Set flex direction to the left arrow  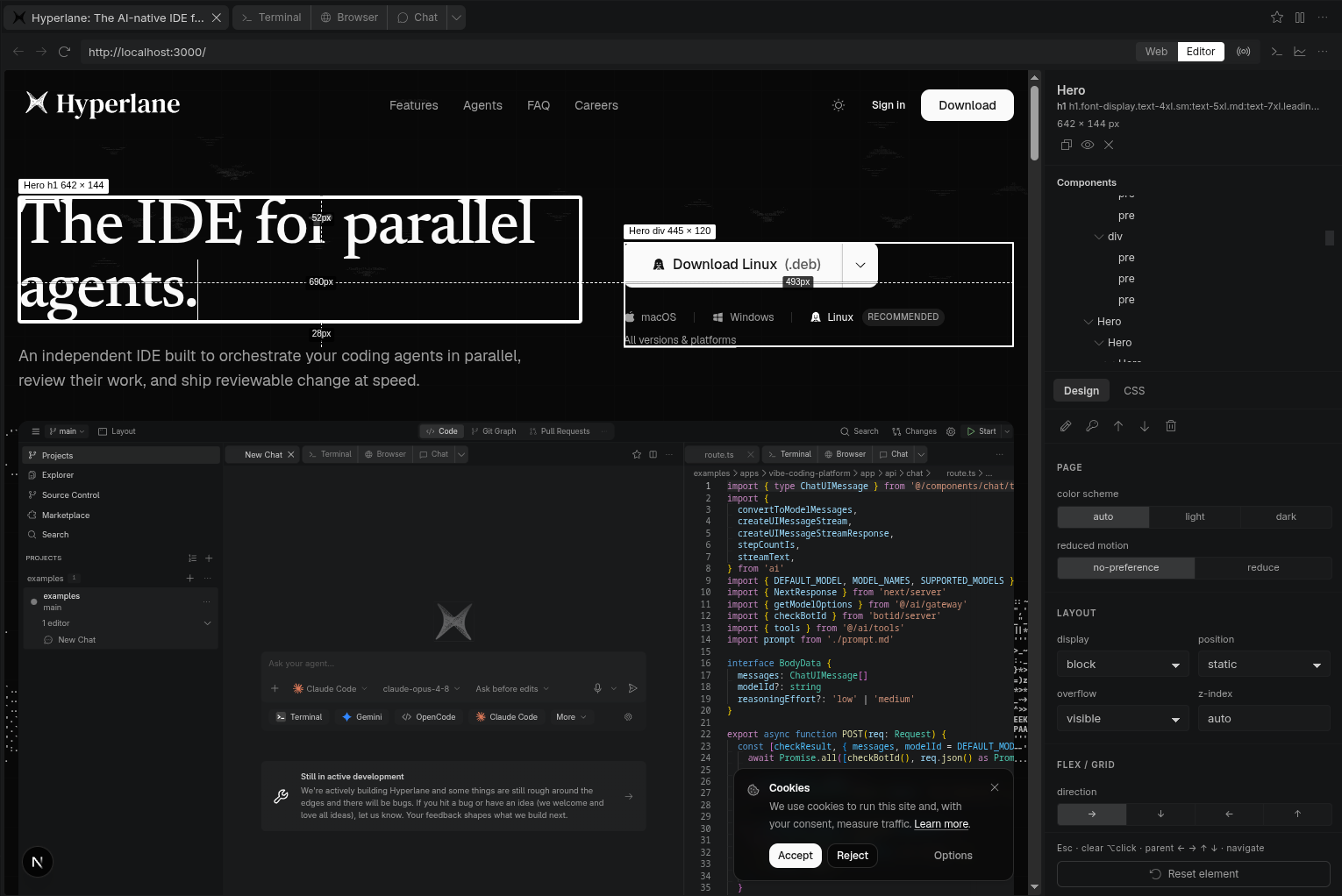(1229, 814)
